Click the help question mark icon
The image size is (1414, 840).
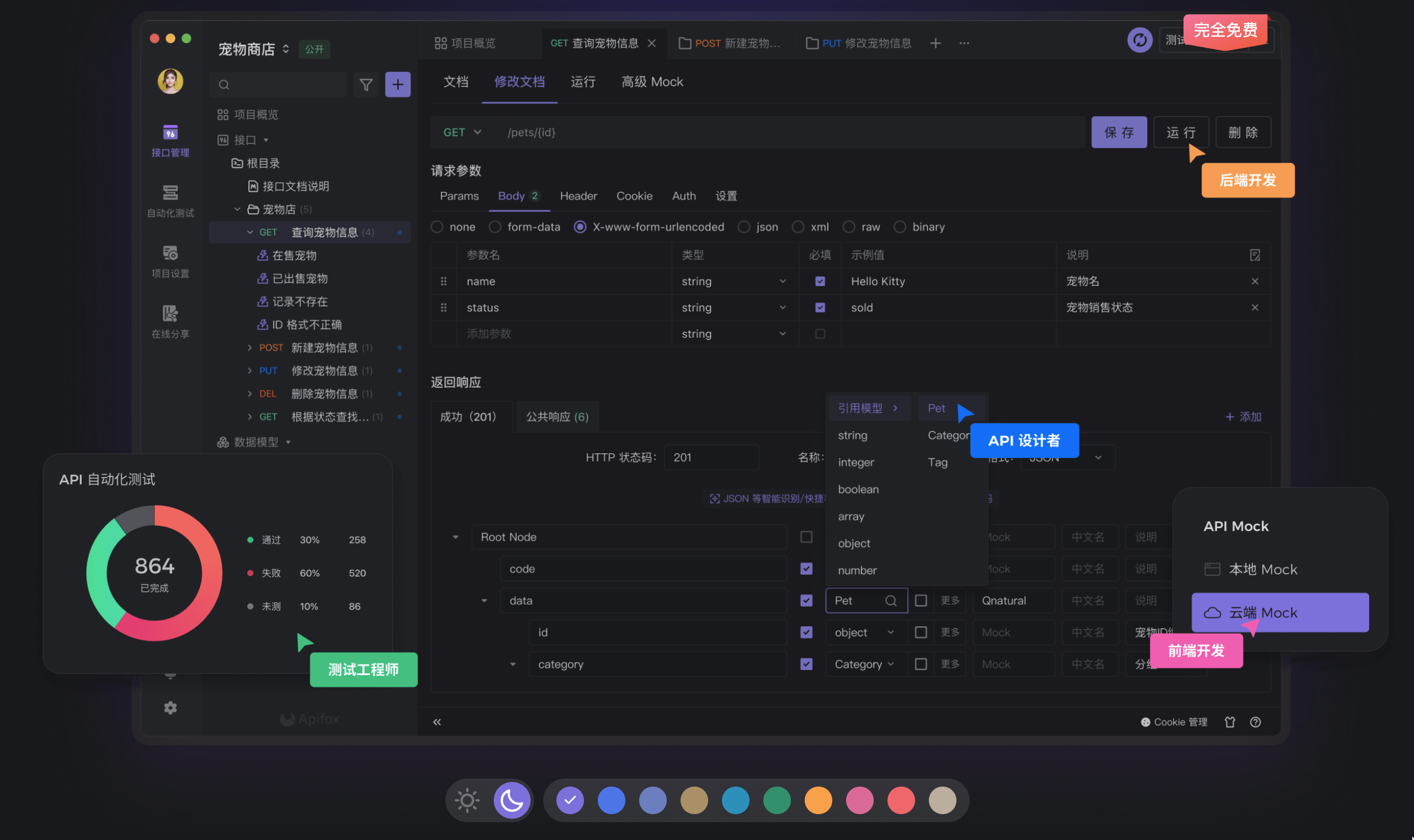[1255, 722]
